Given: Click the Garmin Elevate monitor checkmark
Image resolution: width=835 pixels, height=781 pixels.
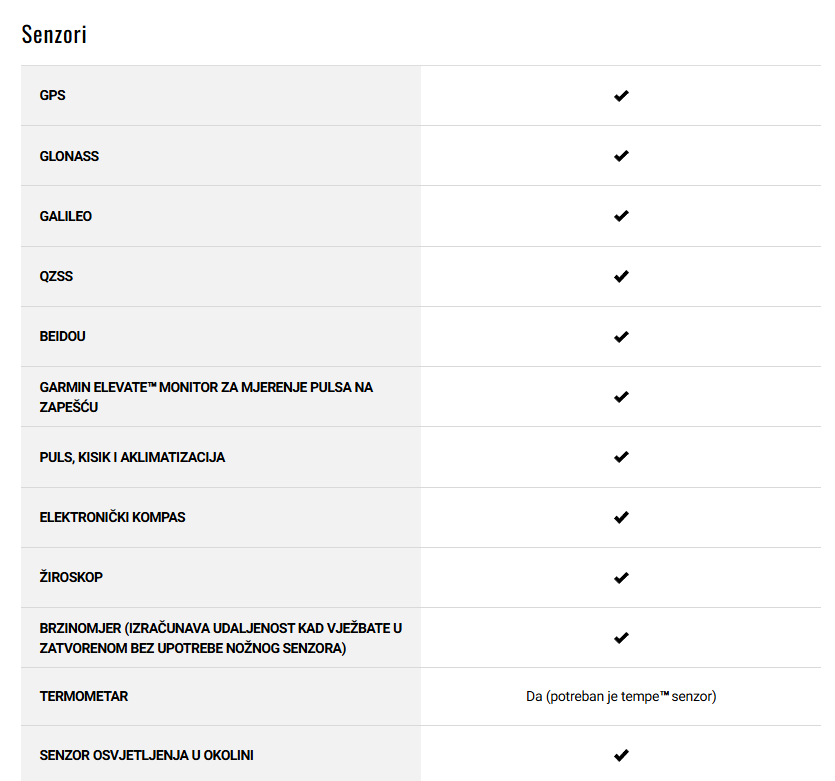Looking at the screenshot, I should tap(621, 397).
